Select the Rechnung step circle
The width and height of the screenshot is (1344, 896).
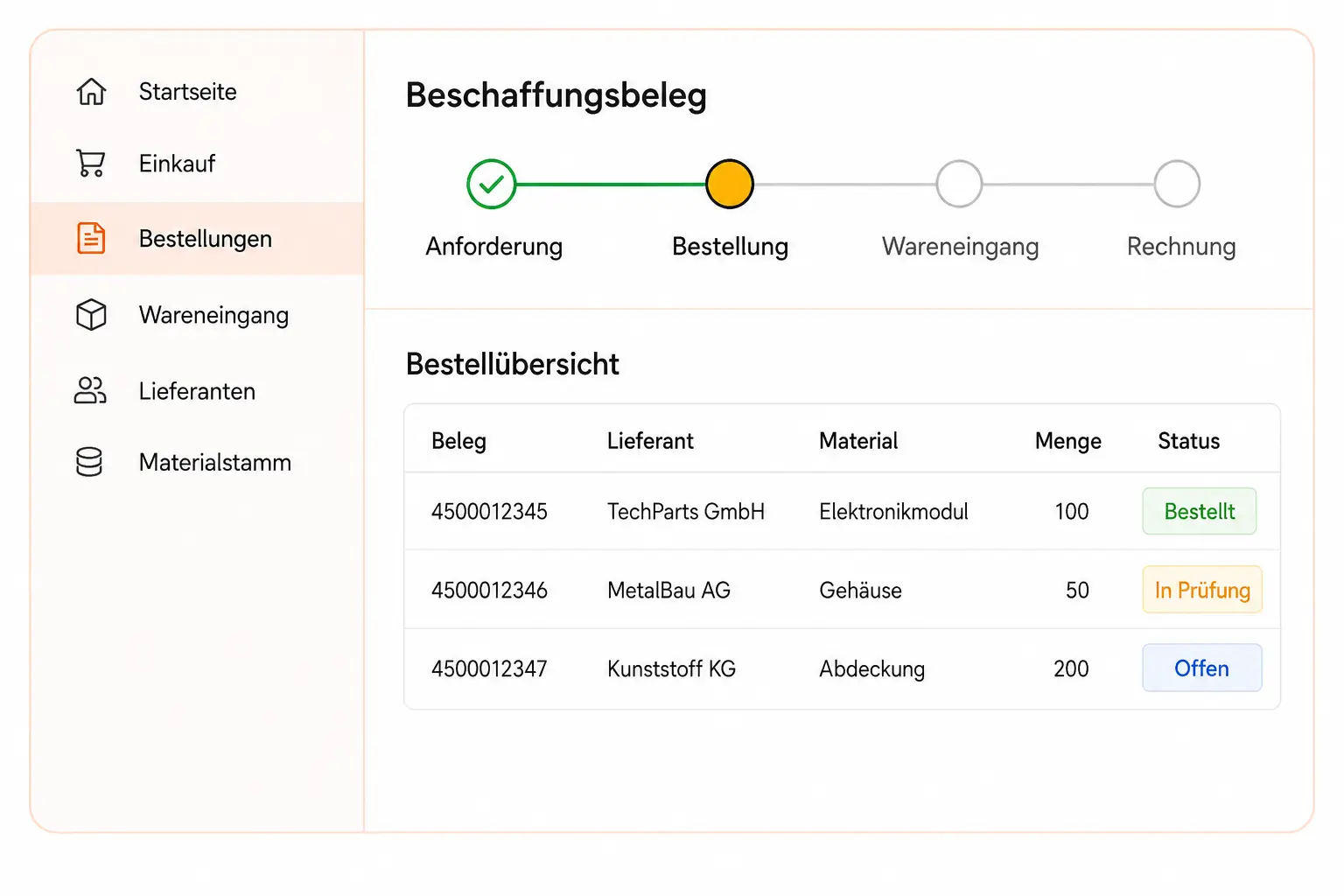point(1177,184)
